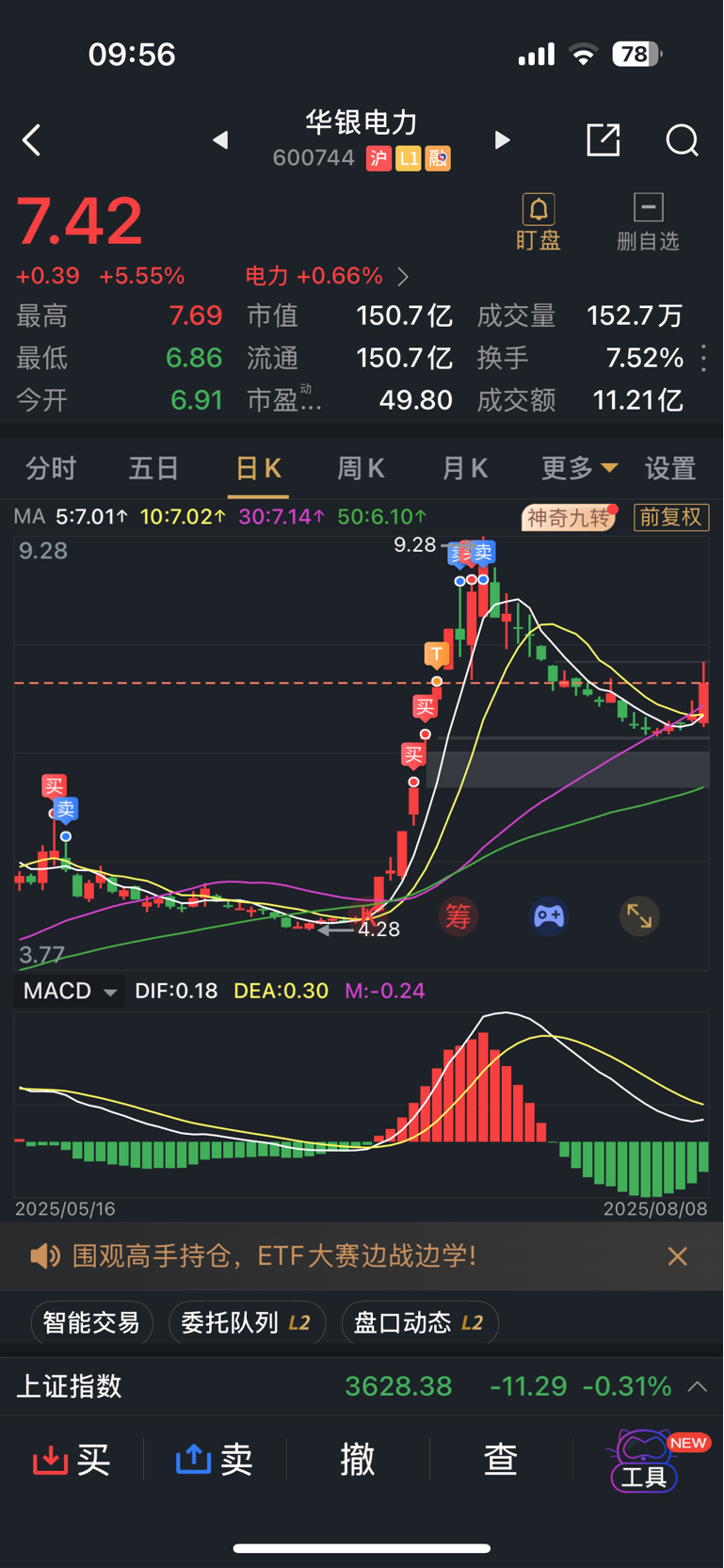This screenshot has height=1568, width=724.
Task: Switch to the 月K tab
Action: [464, 468]
